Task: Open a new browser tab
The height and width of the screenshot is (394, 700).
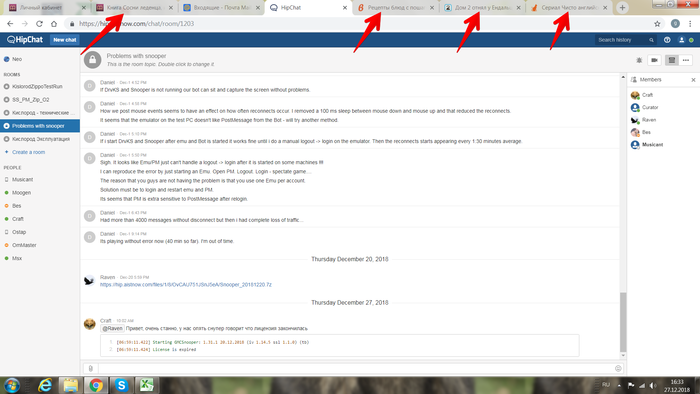Action: [622, 8]
